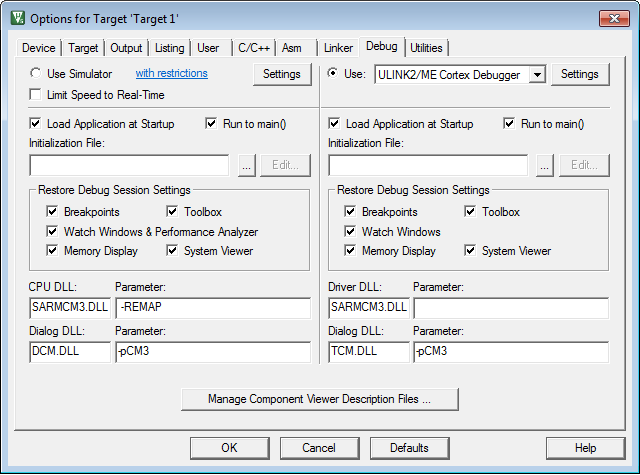Browse for debugger initialization file
This screenshot has height=475, width=640.
click(x=545, y=165)
